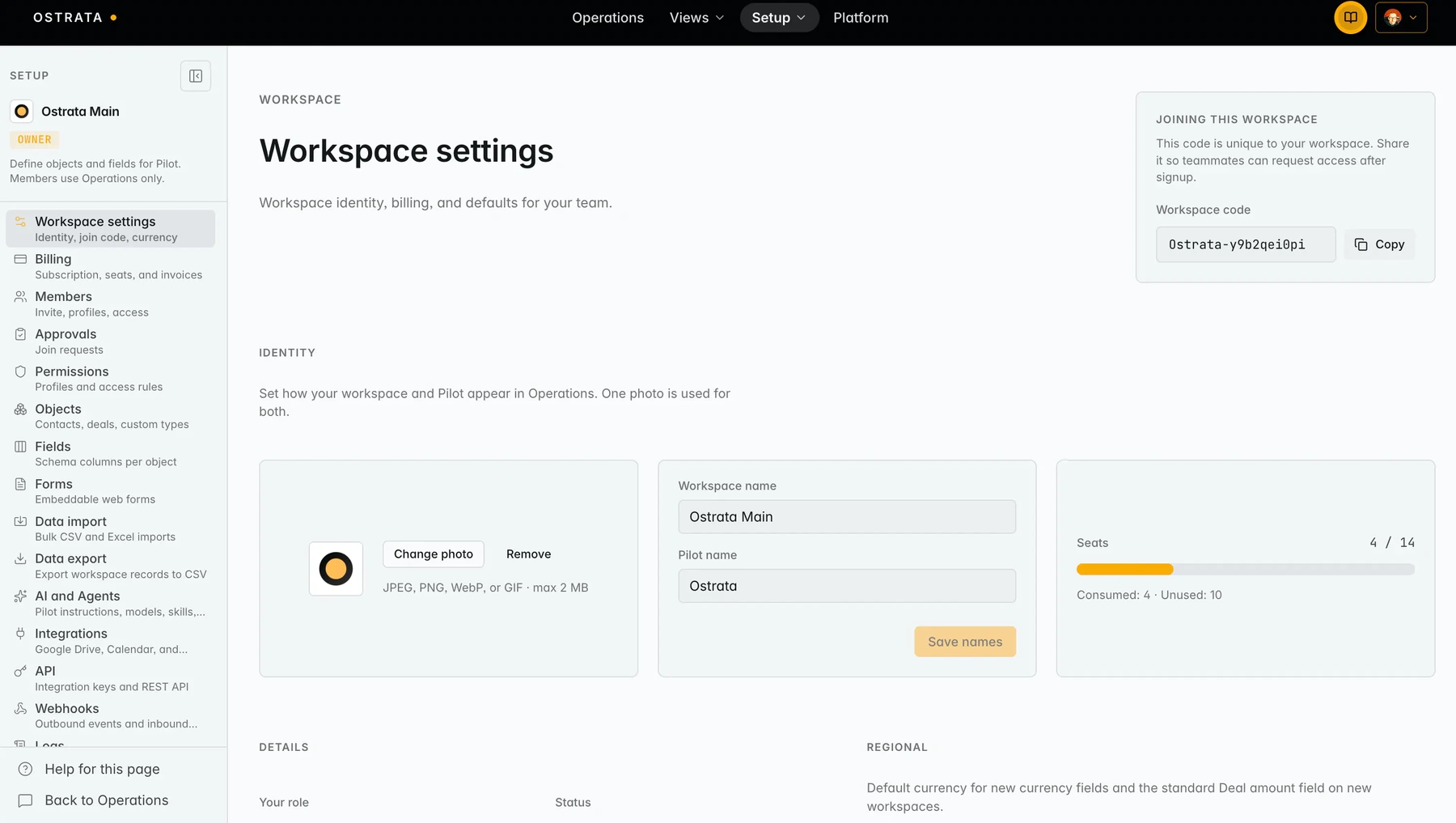Click the OWNER role badge
The width and height of the screenshot is (1456, 823).
click(34, 139)
